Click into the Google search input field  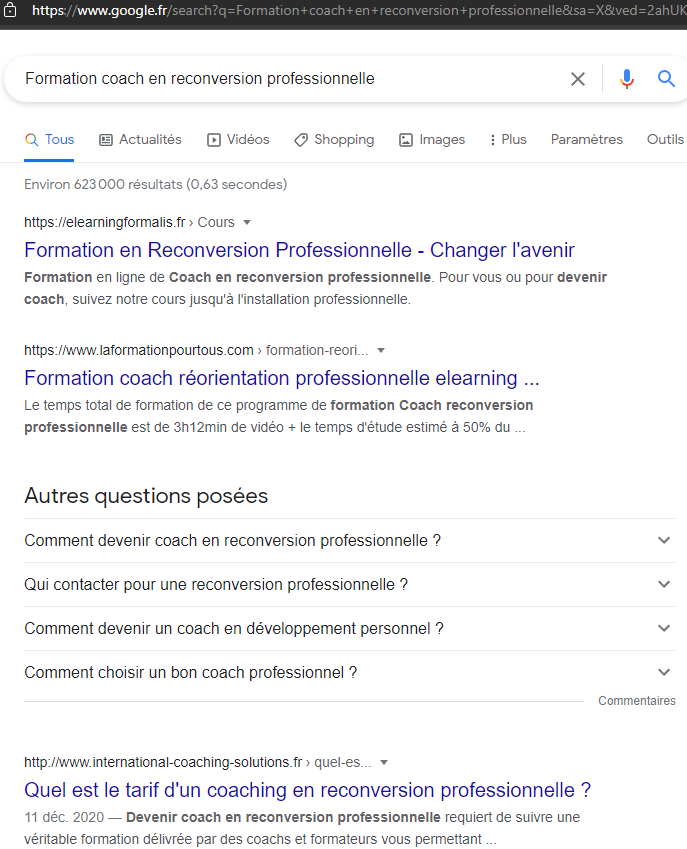pyautogui.click(x=280, y=79)
